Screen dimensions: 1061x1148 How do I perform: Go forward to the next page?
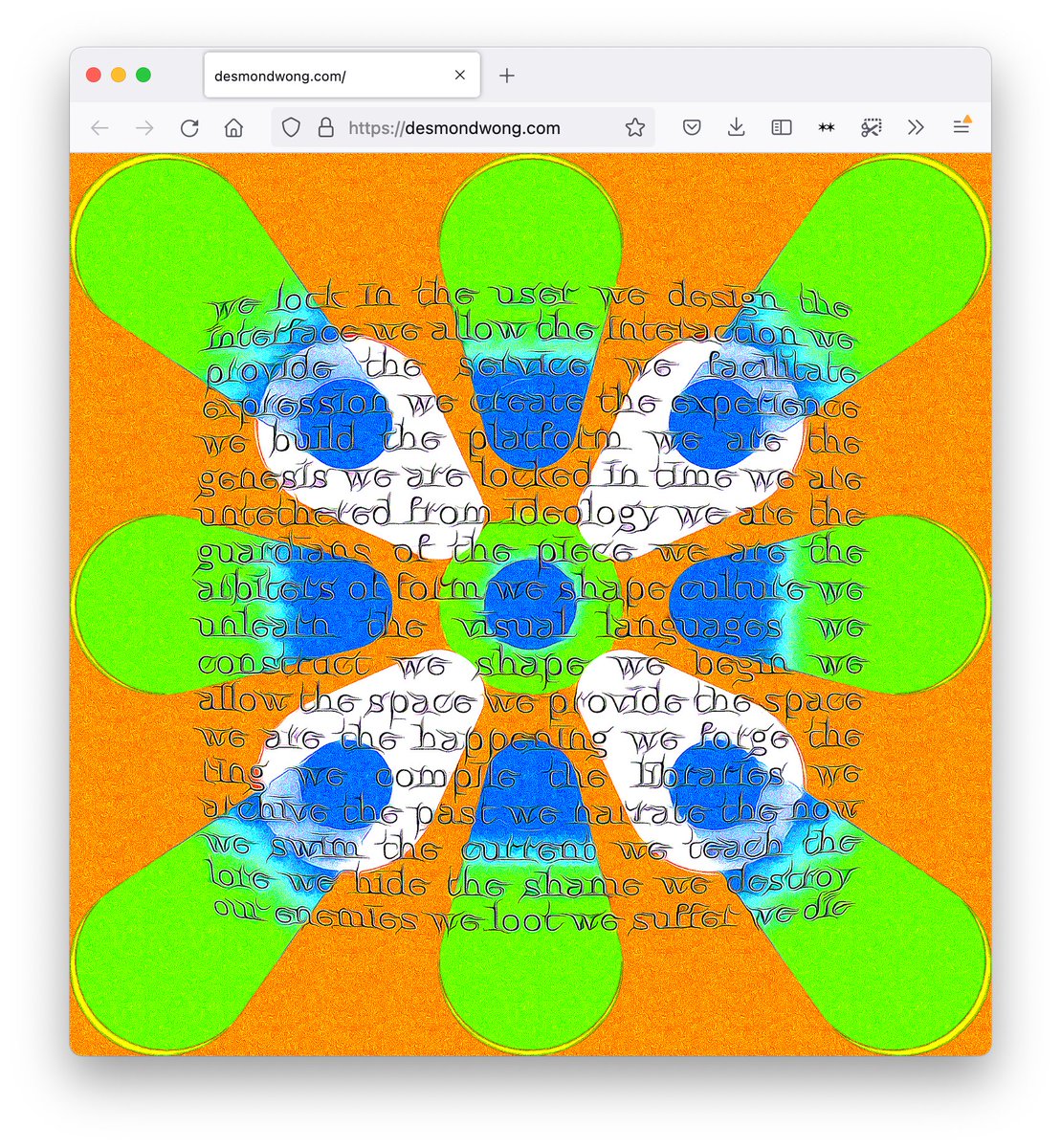point(144,128)
